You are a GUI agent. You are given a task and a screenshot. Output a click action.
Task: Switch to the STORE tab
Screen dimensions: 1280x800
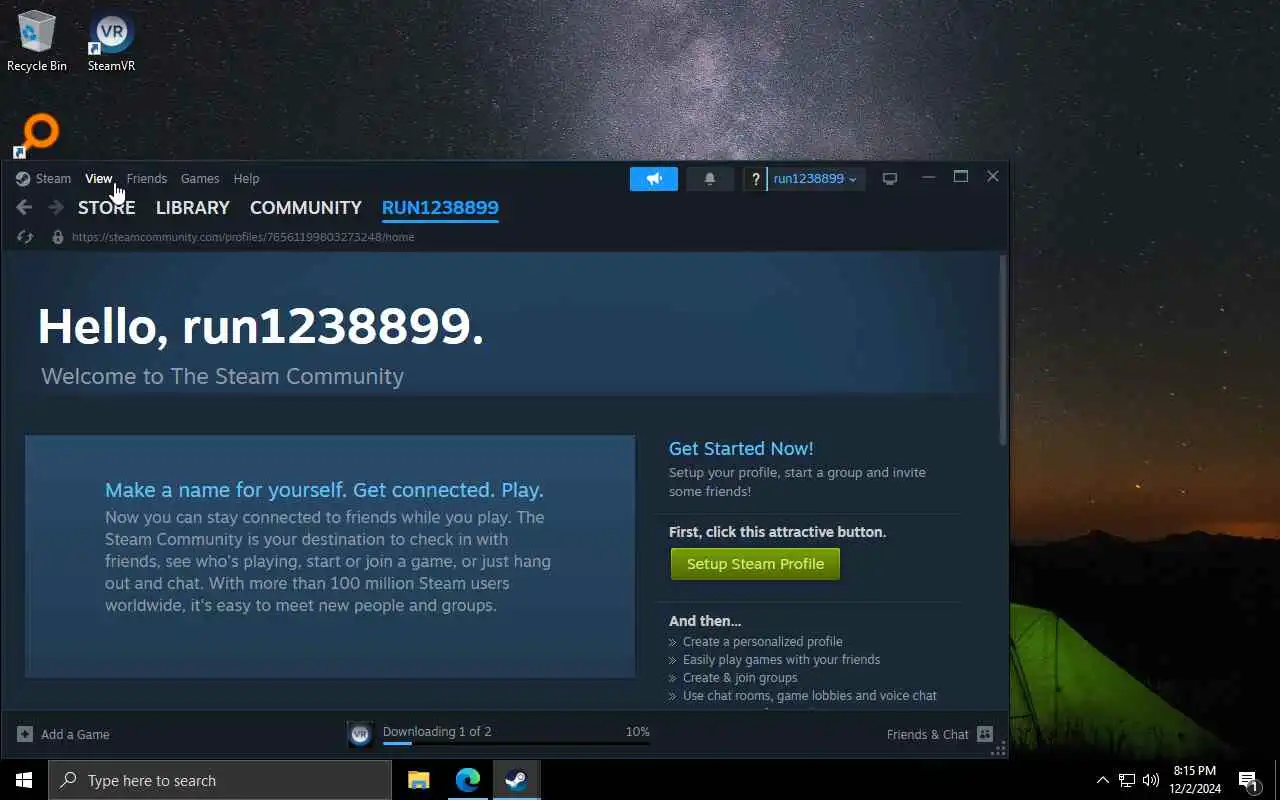point(106,208)
